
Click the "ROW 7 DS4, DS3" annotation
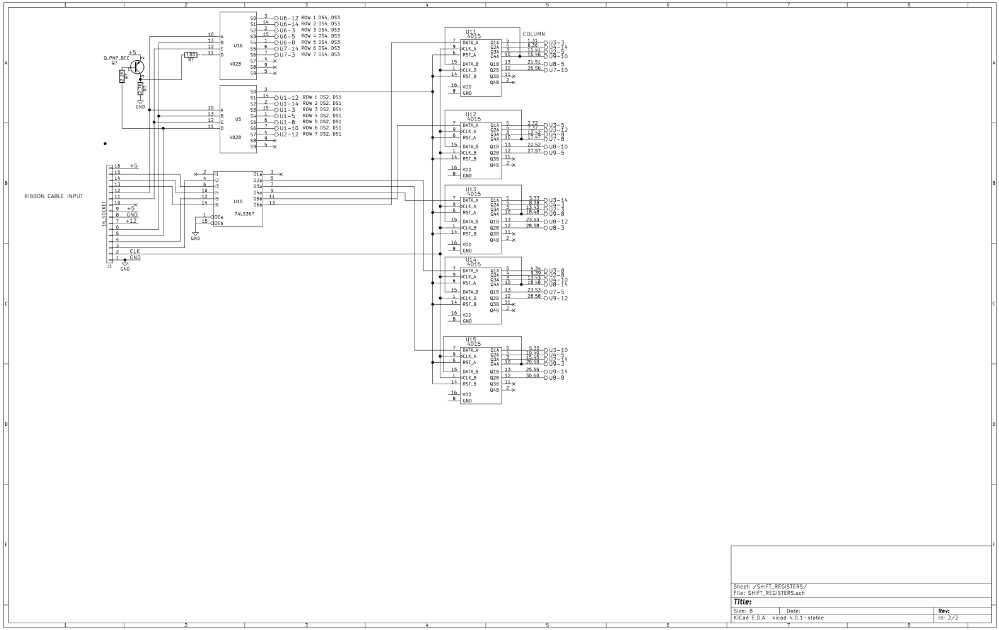tap(320, 54)
